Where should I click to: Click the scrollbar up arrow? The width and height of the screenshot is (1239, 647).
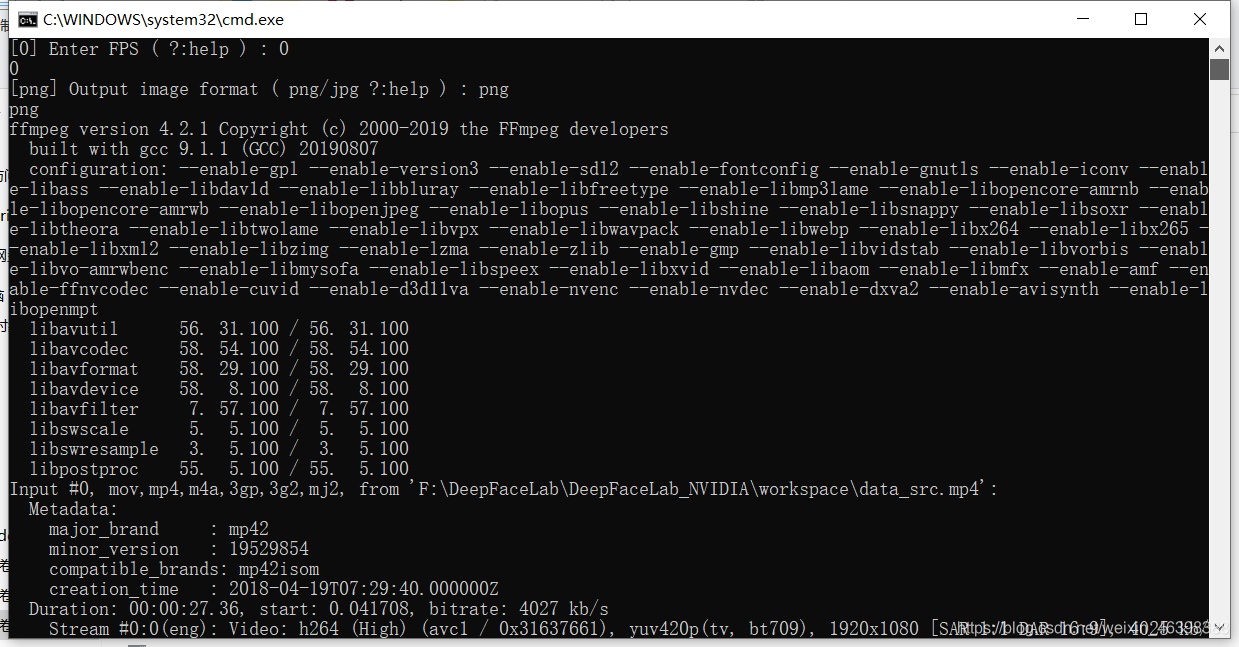point(1219,48)
